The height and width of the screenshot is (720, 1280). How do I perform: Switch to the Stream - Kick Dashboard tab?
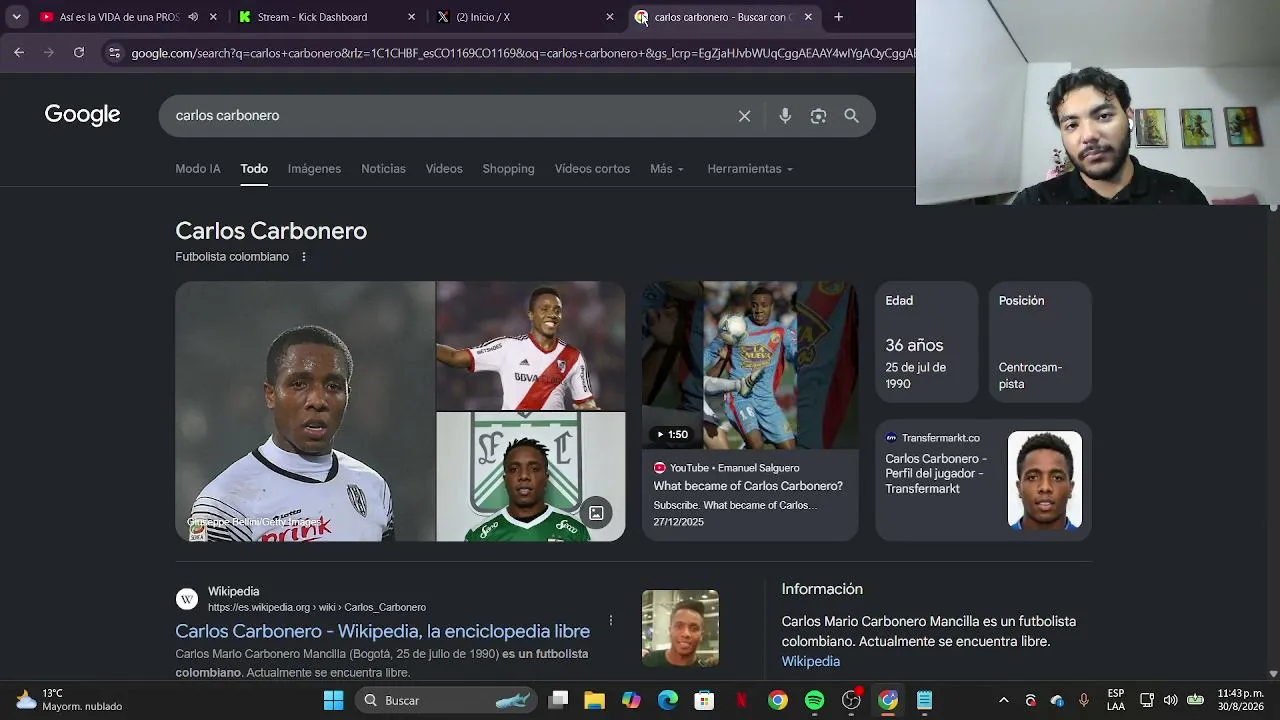[312, 17]
